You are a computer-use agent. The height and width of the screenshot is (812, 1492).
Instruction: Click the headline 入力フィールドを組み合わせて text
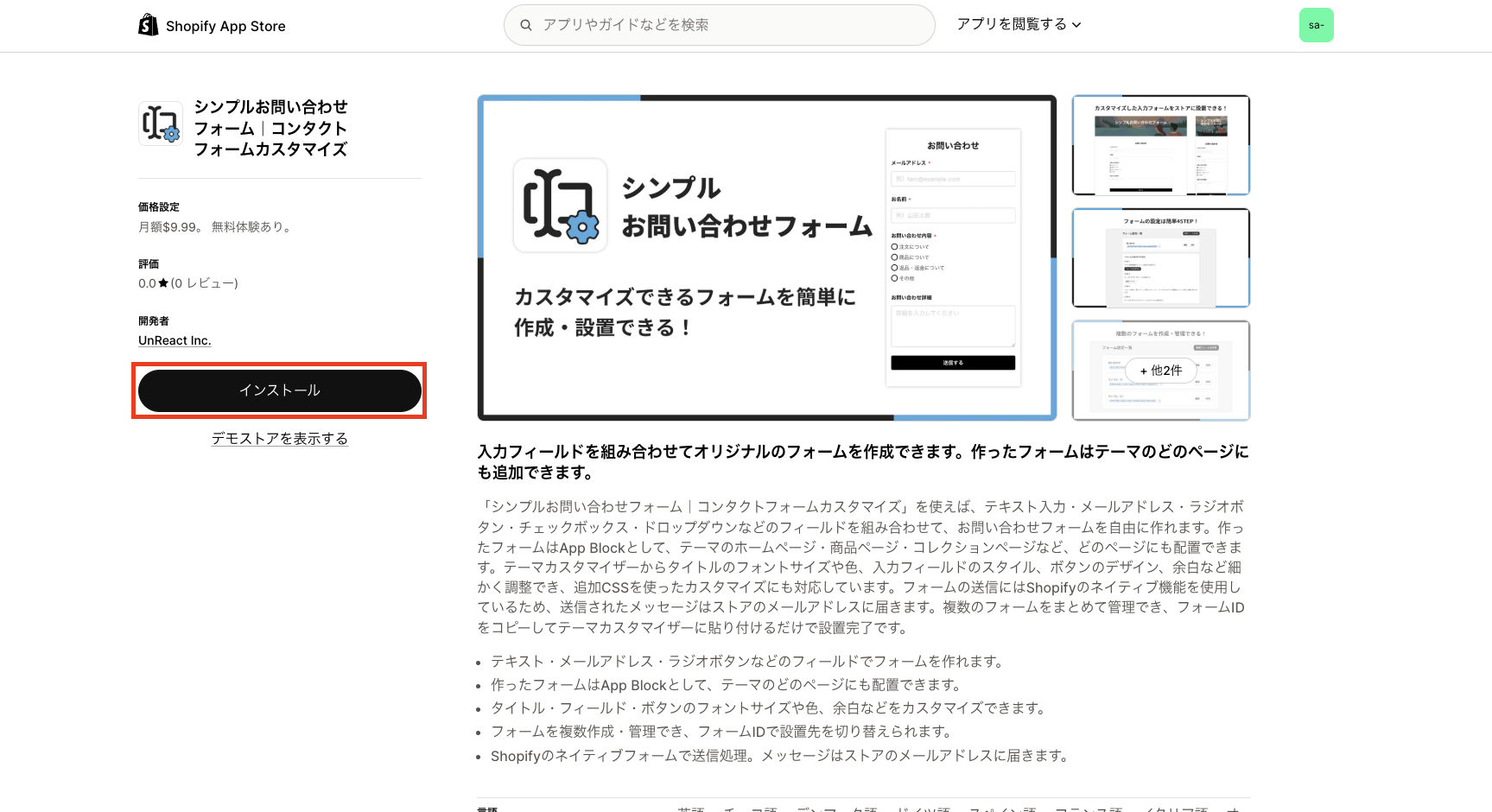(x=863, y=462)
